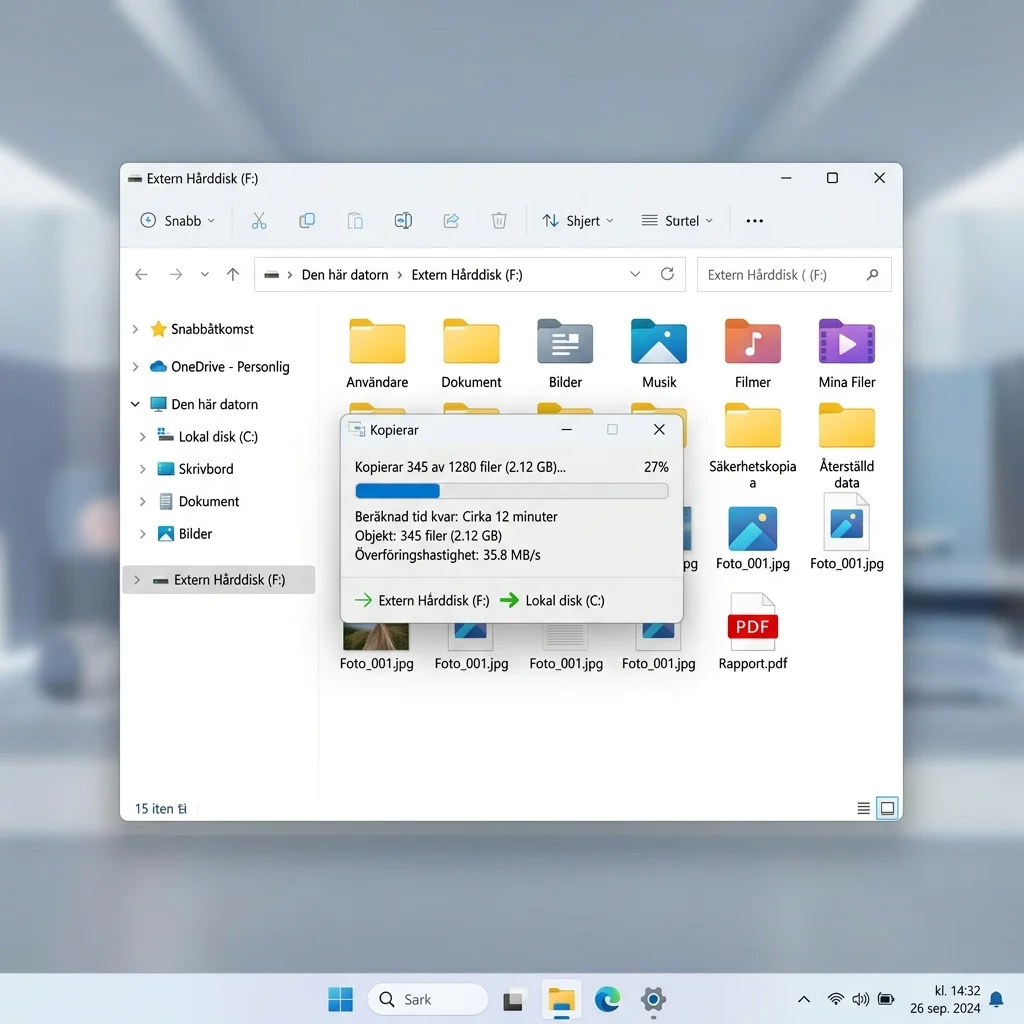Expand OneDrive - Personlig tree node

[135, 367]
